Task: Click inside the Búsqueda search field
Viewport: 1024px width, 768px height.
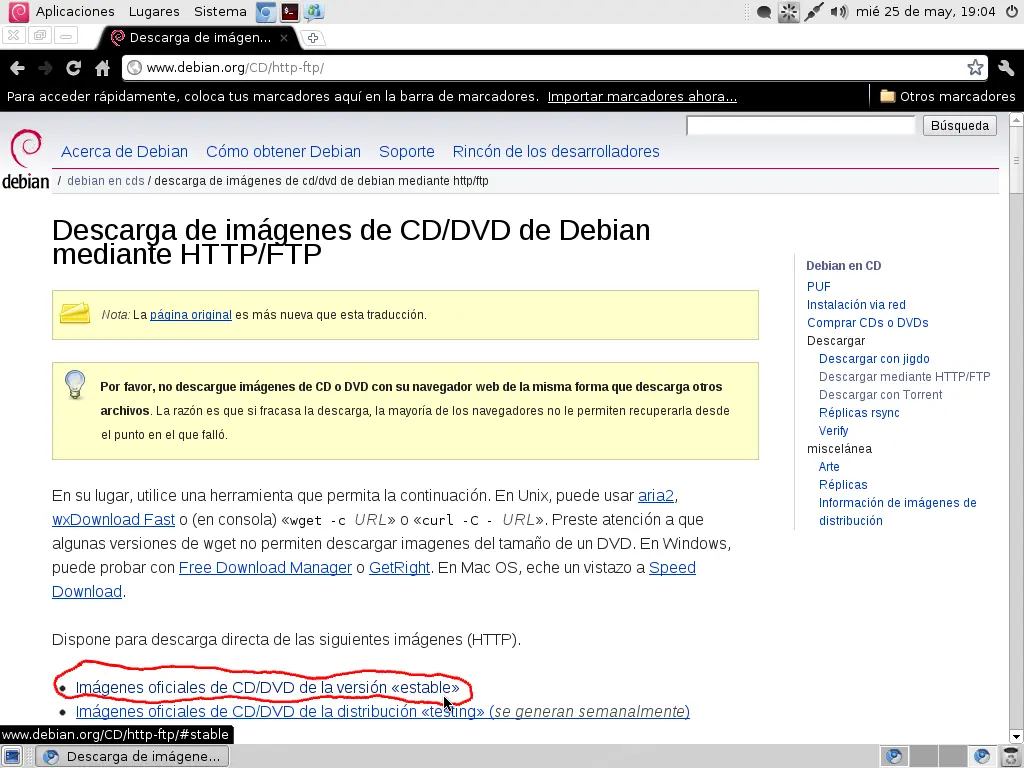Action: click(x=800, y=124)
